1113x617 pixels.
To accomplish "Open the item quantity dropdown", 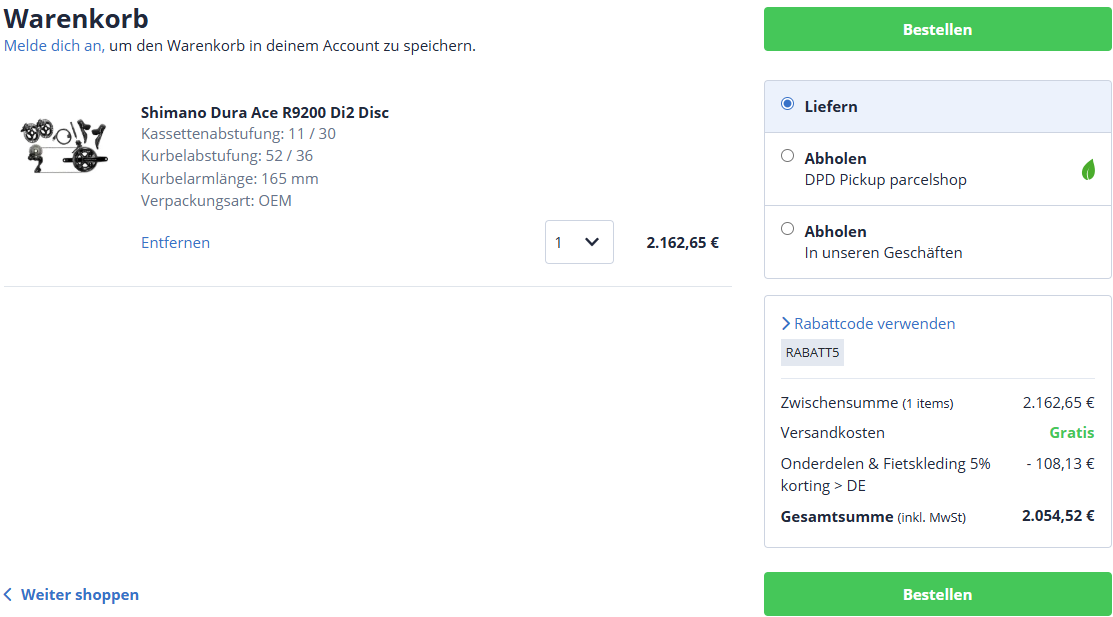I will pyautogui.click(x=579, y=242).
